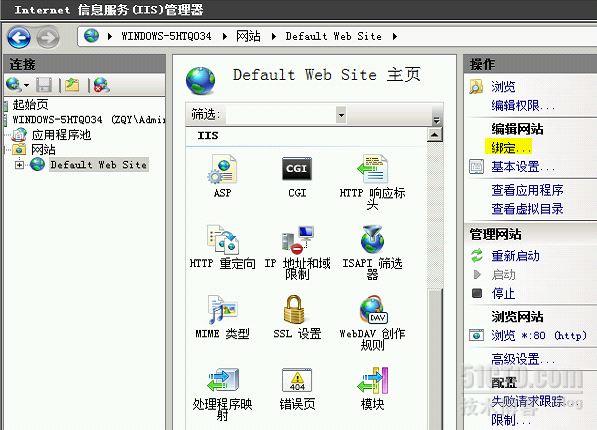Click 网站 in the address breadcrumb
The image size is (597, 430).
248,36
